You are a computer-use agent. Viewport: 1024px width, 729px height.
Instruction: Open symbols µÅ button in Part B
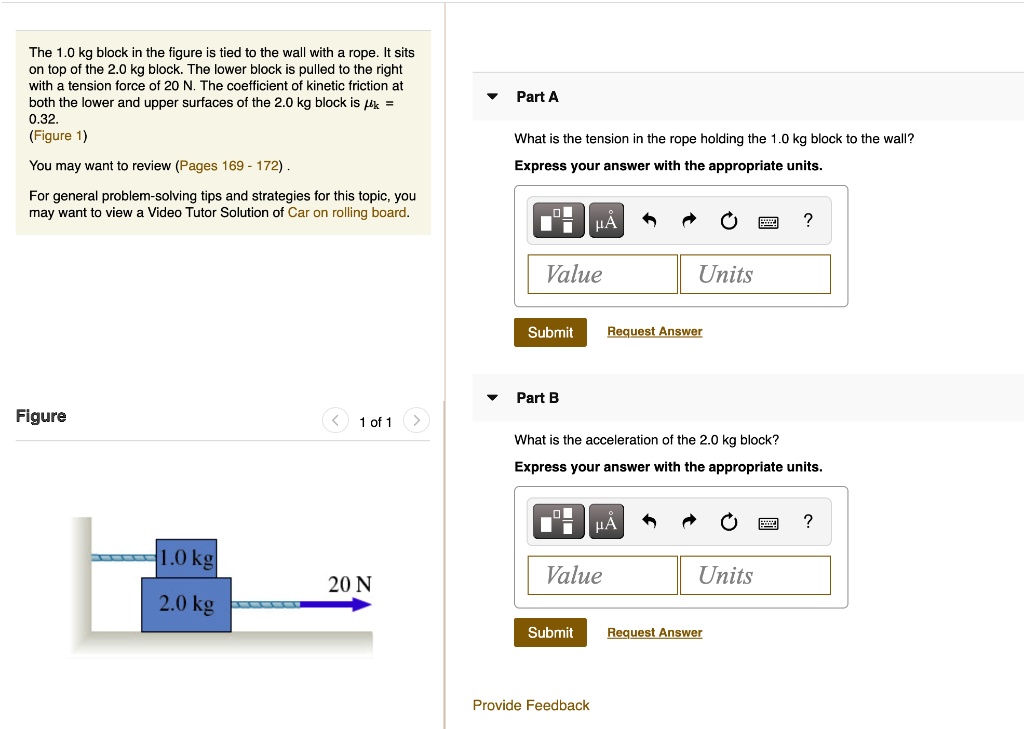pyautogui.click(x=606, y=521)
